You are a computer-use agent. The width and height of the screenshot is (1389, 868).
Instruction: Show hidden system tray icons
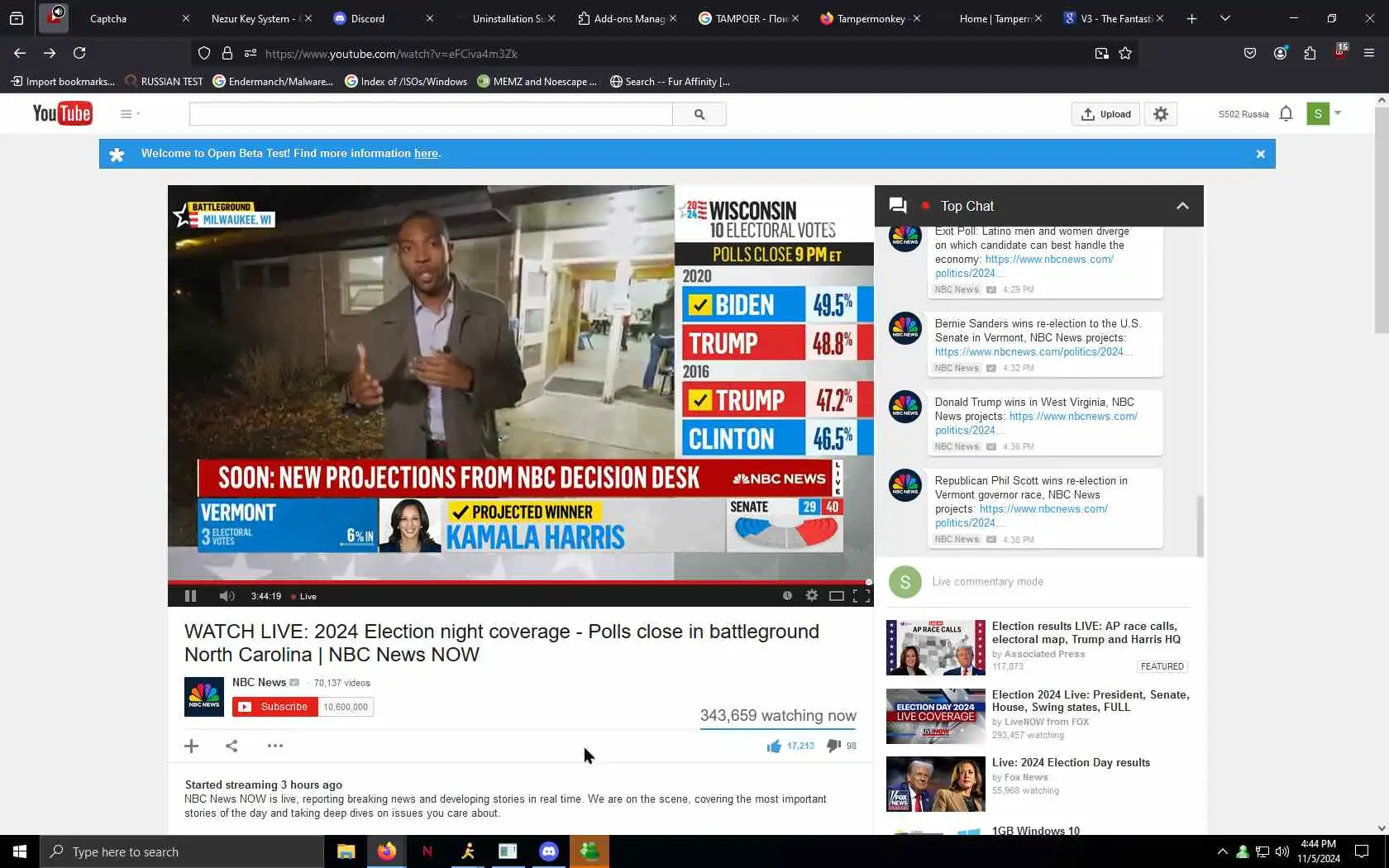[x=1223, y=851]
